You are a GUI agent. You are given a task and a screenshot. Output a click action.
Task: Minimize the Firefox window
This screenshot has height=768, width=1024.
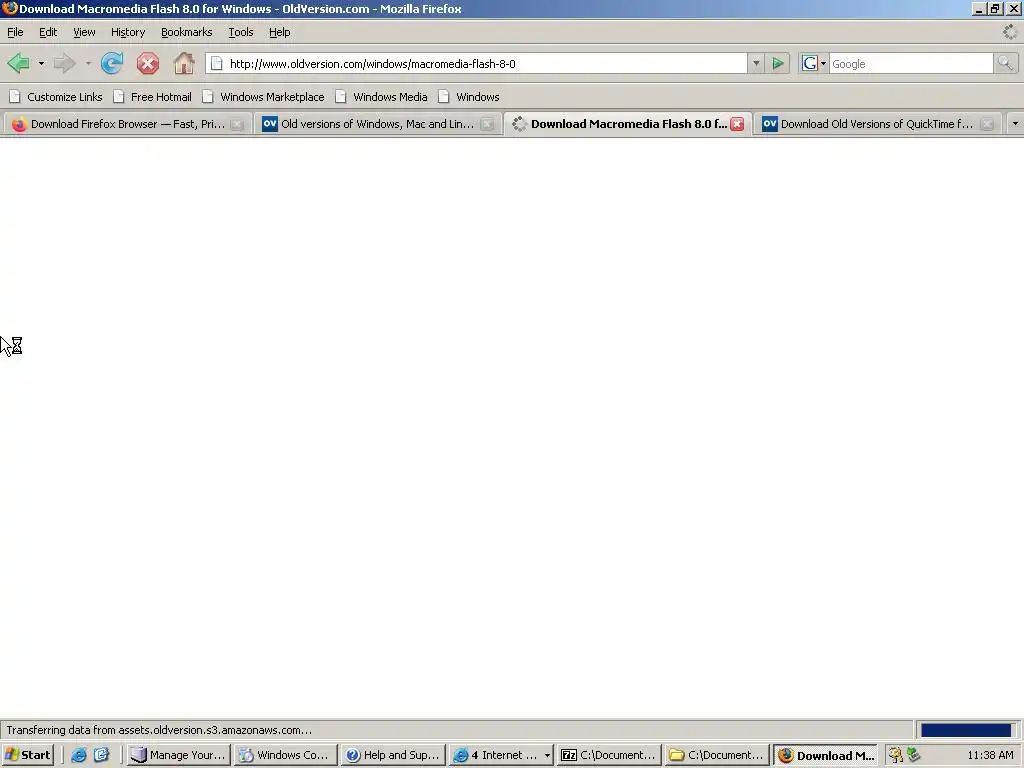(978, 9)
